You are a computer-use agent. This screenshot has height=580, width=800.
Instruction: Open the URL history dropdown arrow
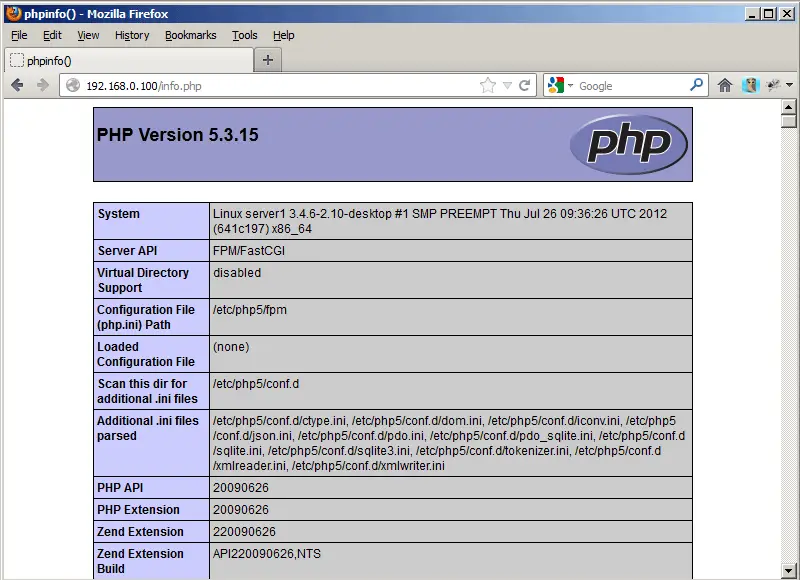click(x=507, y=86)
